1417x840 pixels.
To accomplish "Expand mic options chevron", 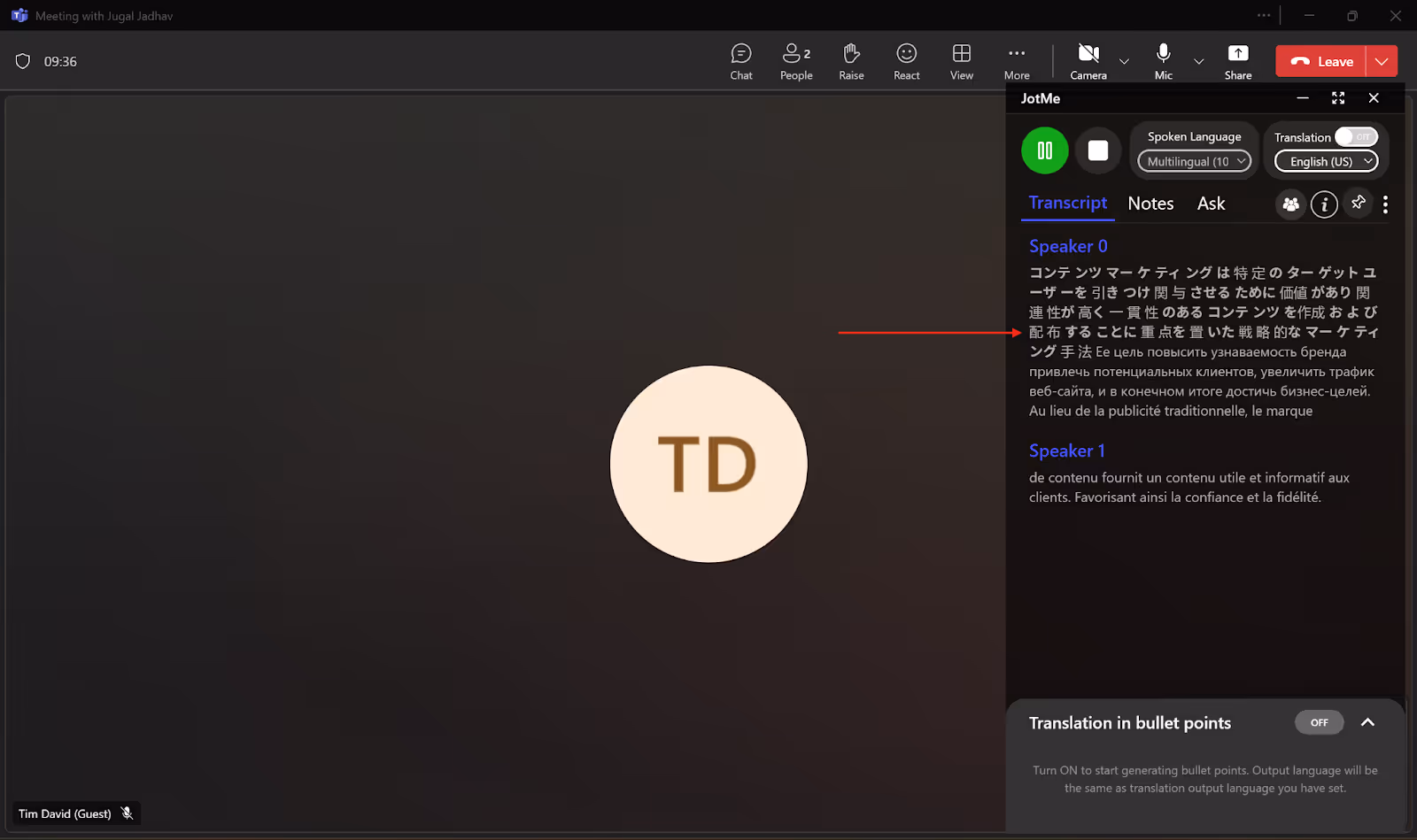I will click(1198, 62).
